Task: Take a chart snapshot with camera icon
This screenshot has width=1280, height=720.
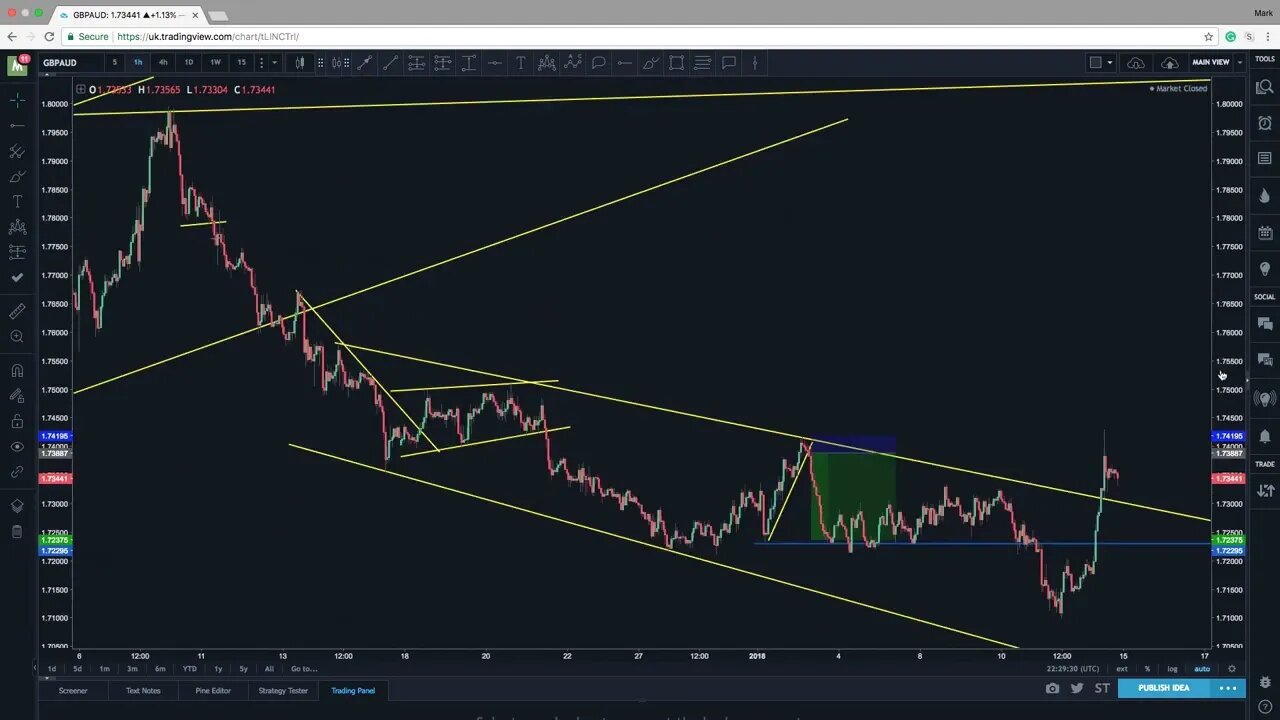Action: click(x=1052, y=688)
